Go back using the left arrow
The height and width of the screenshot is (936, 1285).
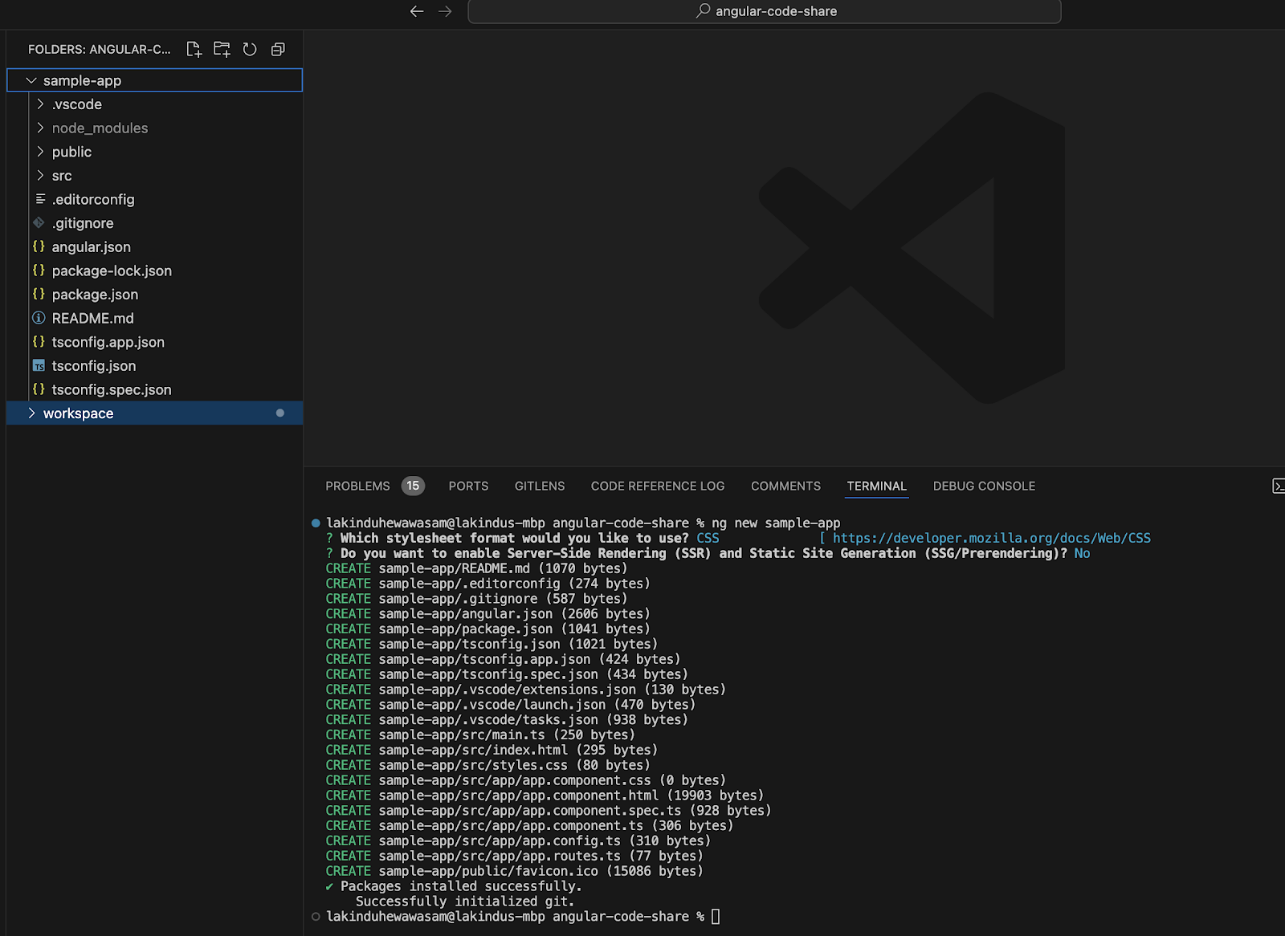[x=417, y=11]
